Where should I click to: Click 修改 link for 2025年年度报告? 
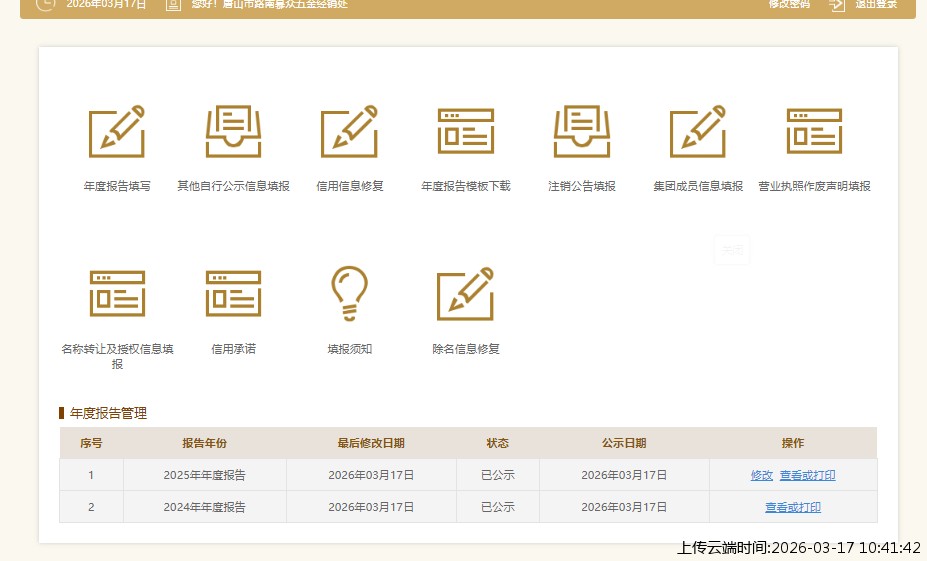[761, 475]
